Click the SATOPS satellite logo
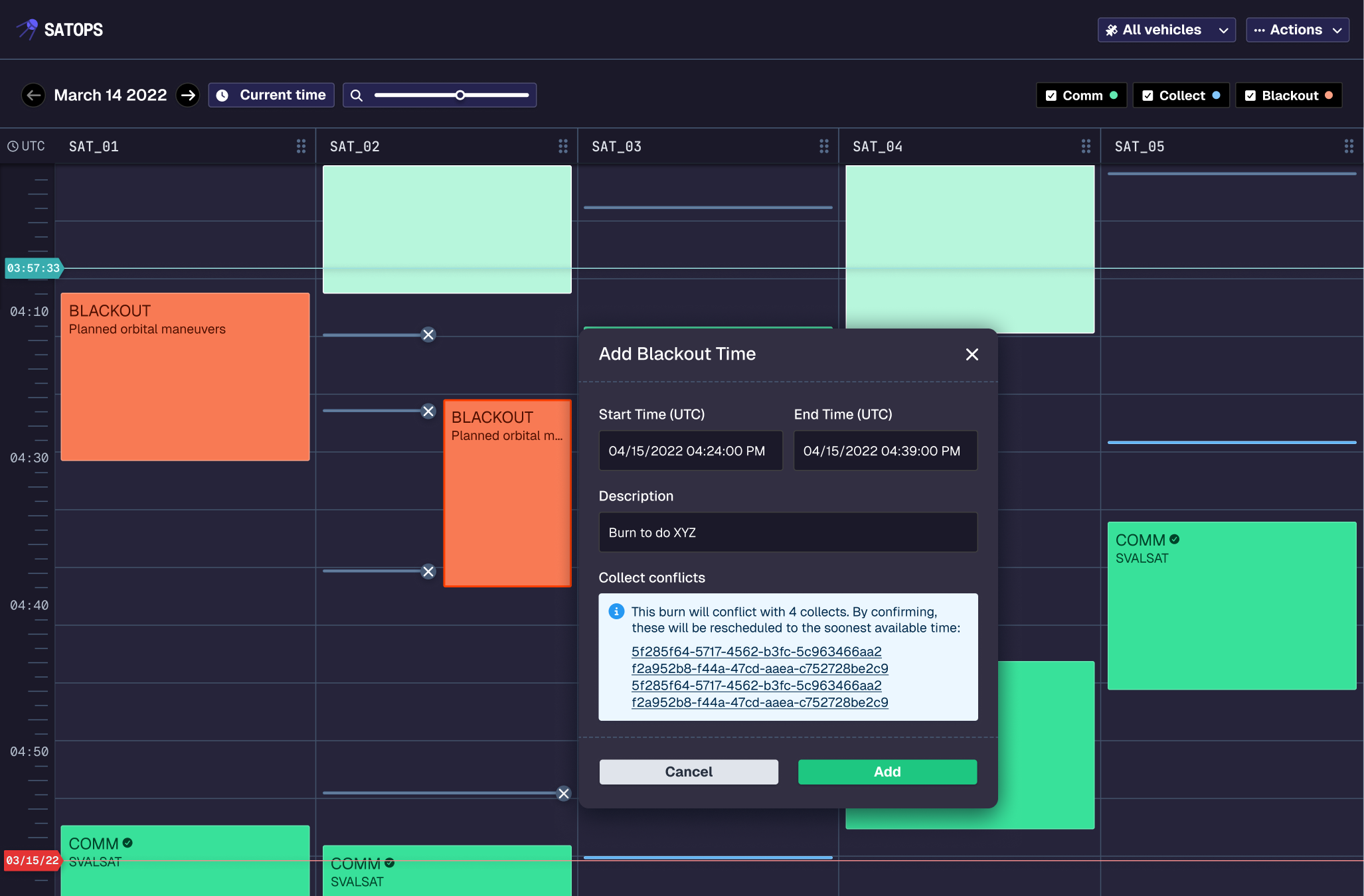The width and height of the screenshot is (1364, 896). [x=28, y=29]
